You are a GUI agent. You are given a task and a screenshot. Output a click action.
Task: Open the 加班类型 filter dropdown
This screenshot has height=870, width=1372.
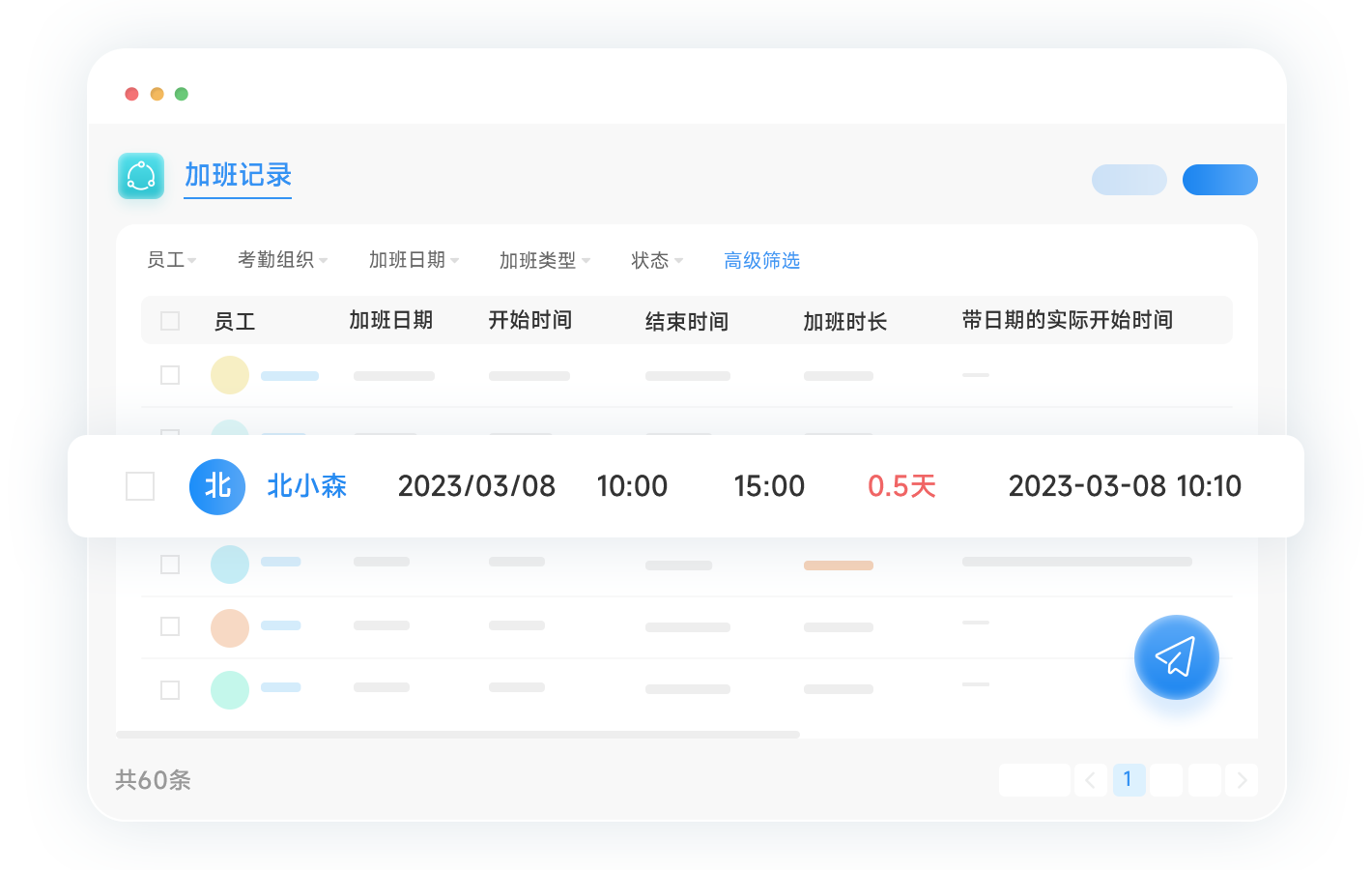[x=544, y=261]
